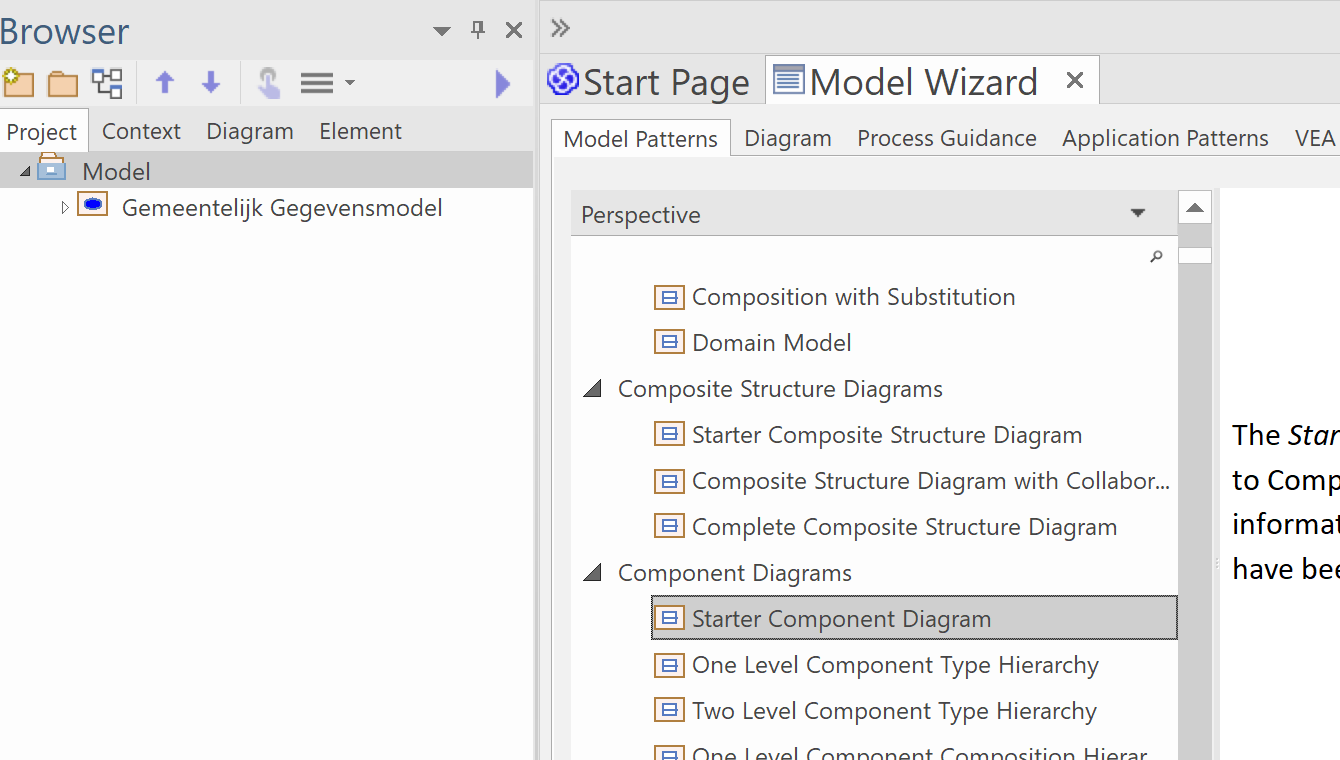Move selection down with the down arrow icon
Screen dimensions: 1340x760
[x=211, y=83]
